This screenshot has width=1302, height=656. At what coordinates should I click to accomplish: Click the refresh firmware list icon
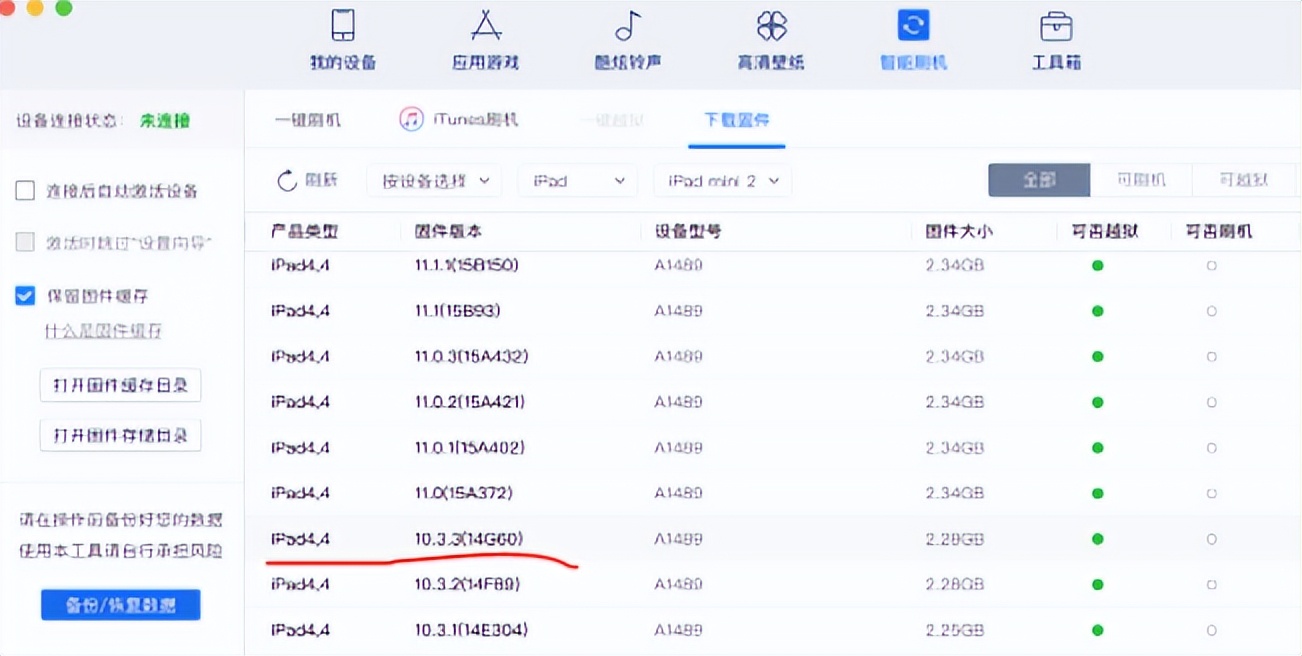(x=290, y=180)
